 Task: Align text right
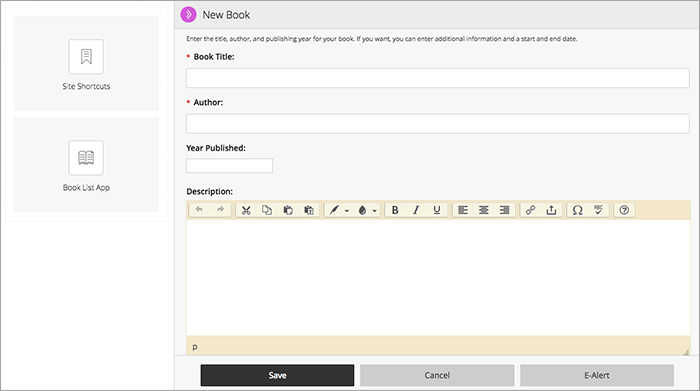coord(504,210)
